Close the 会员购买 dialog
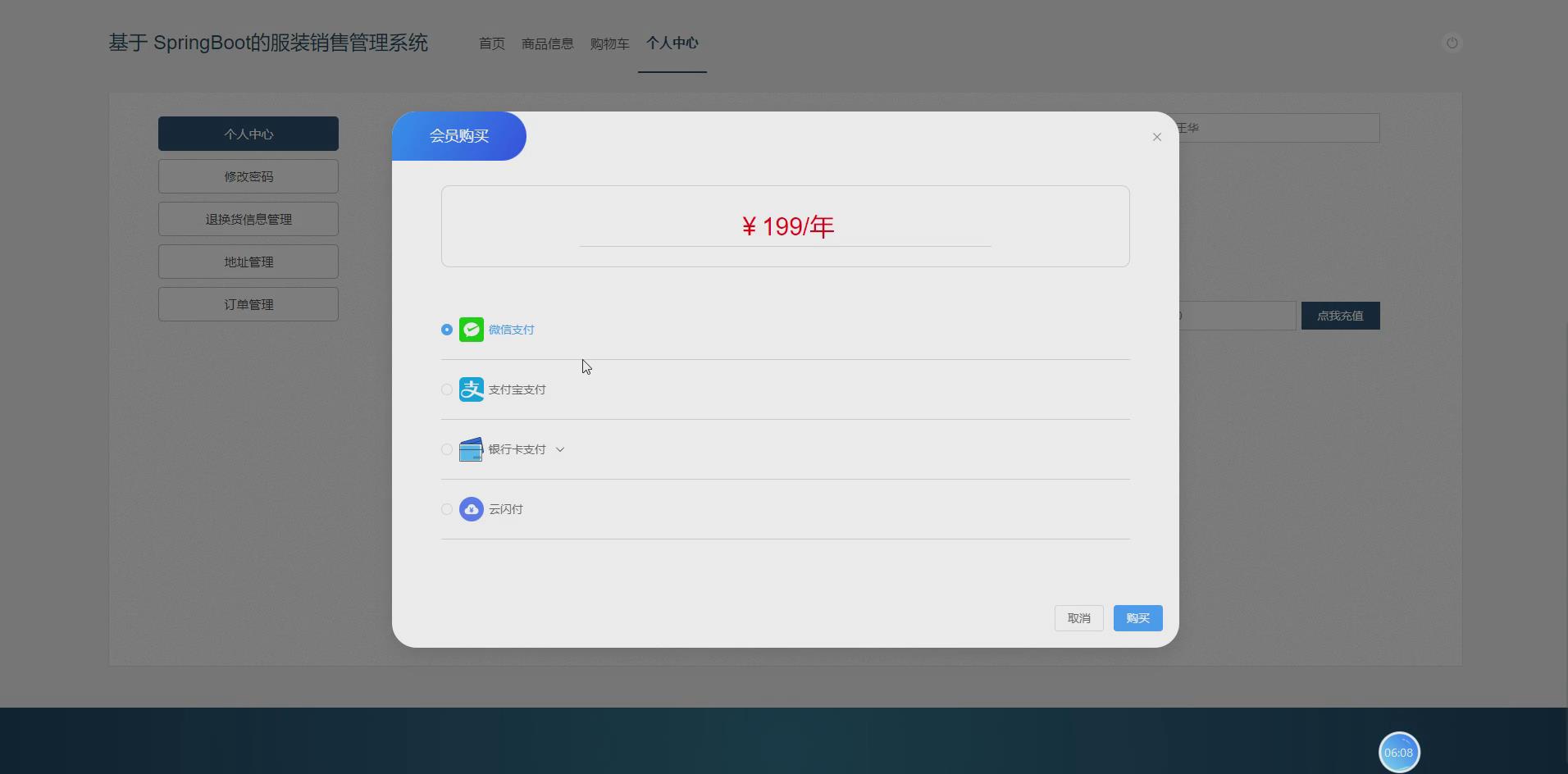Viewport: 1568px width, 774px height. 1156,137
